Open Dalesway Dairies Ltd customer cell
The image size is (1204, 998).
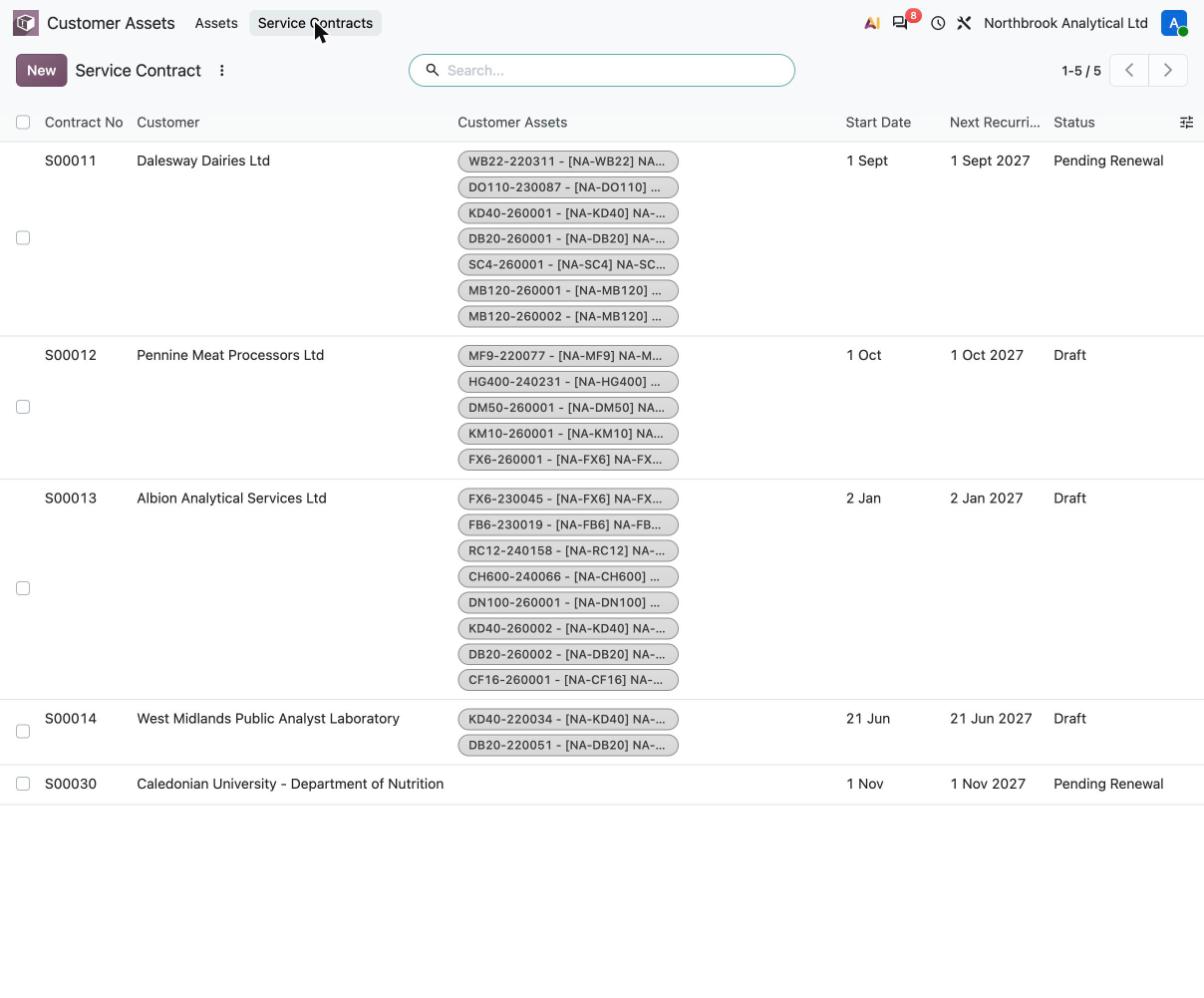coord(203,161)
